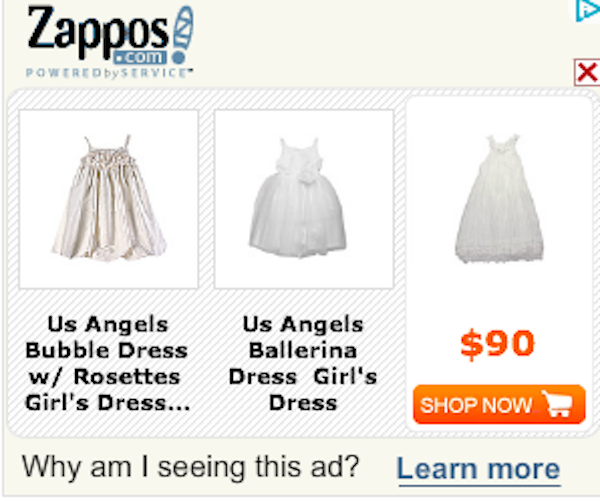Image resolution: width=600 pixels, height=501 pixels.
Task: Click the blue dot below the shoe print
Action: point(179,58)
